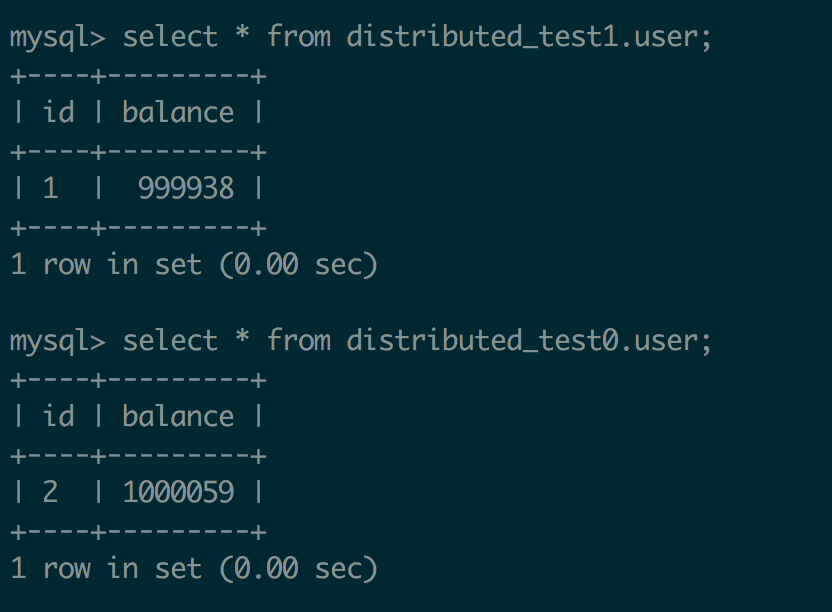Click the select keyword in distributed_test1 query
Viewport: 832px width, 612px height.
tap(170, 37)
